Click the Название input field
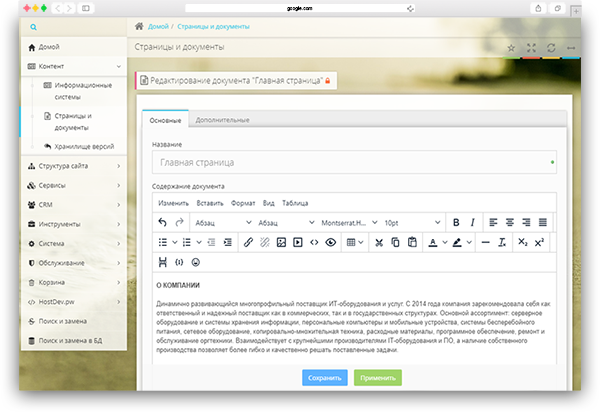The height and width of the screenshot is (413, 600). pos(354,162)
